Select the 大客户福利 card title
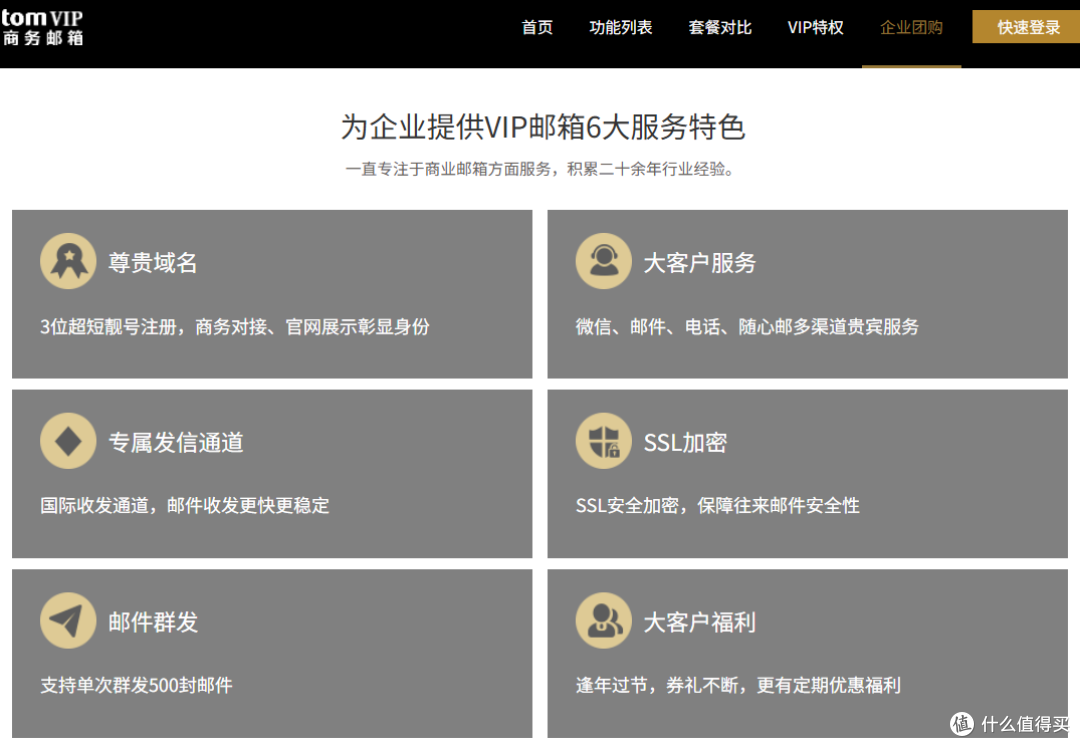 tap(700, 622)
